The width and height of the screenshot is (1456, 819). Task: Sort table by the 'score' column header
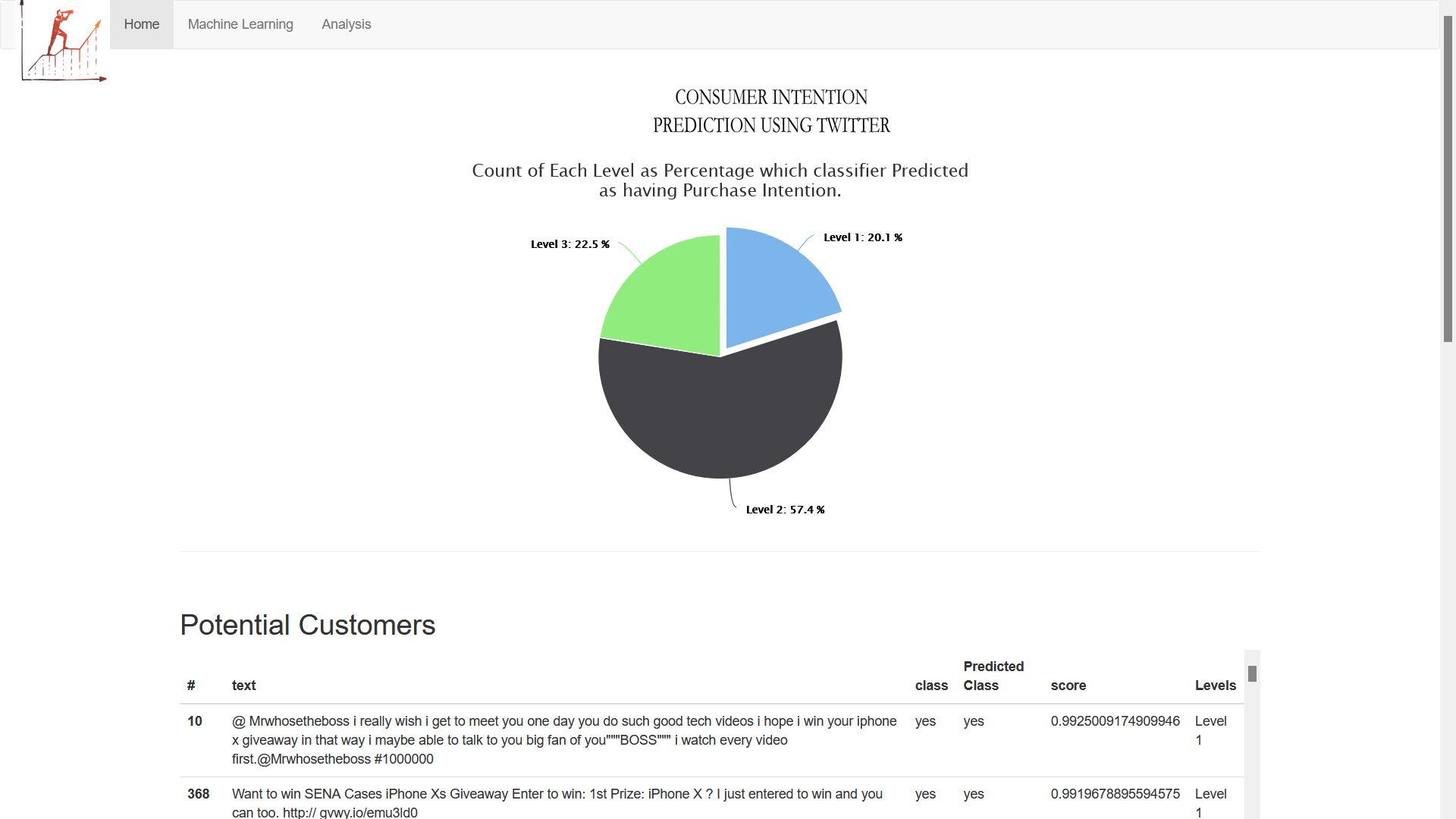(1068, 686)
